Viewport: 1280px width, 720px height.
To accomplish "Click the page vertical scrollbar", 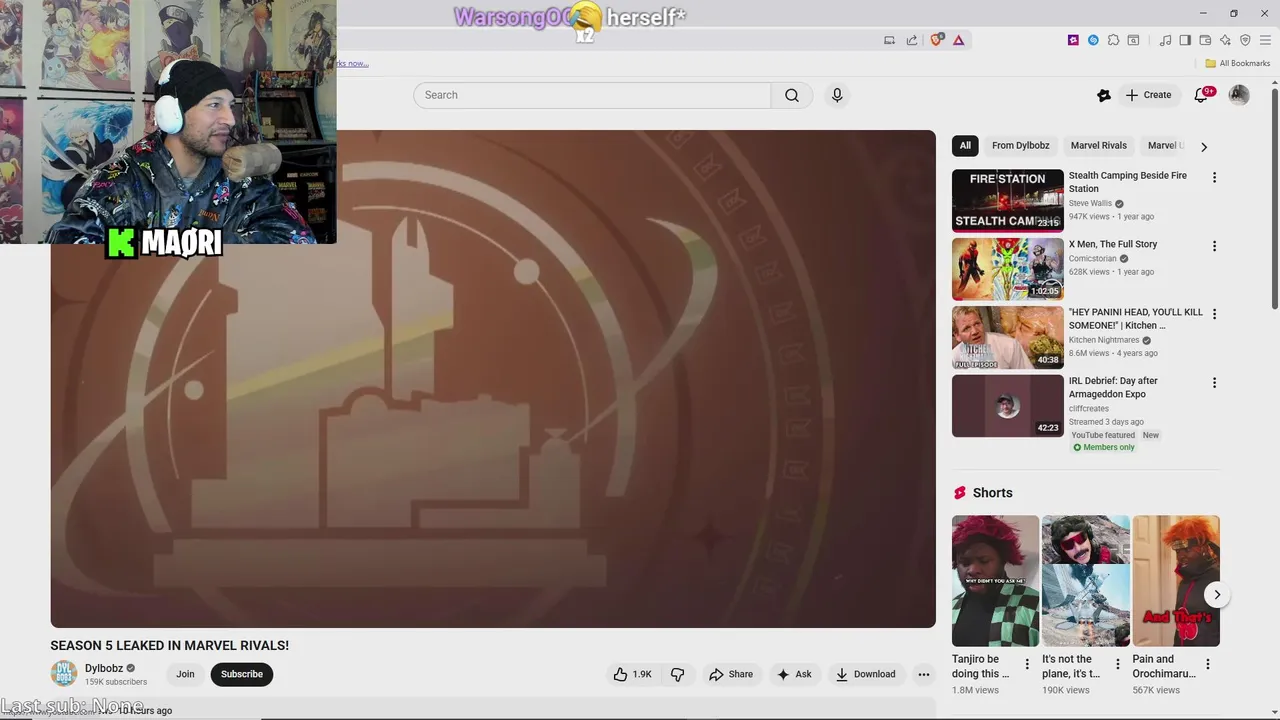I will click(x=1274, y=200).
